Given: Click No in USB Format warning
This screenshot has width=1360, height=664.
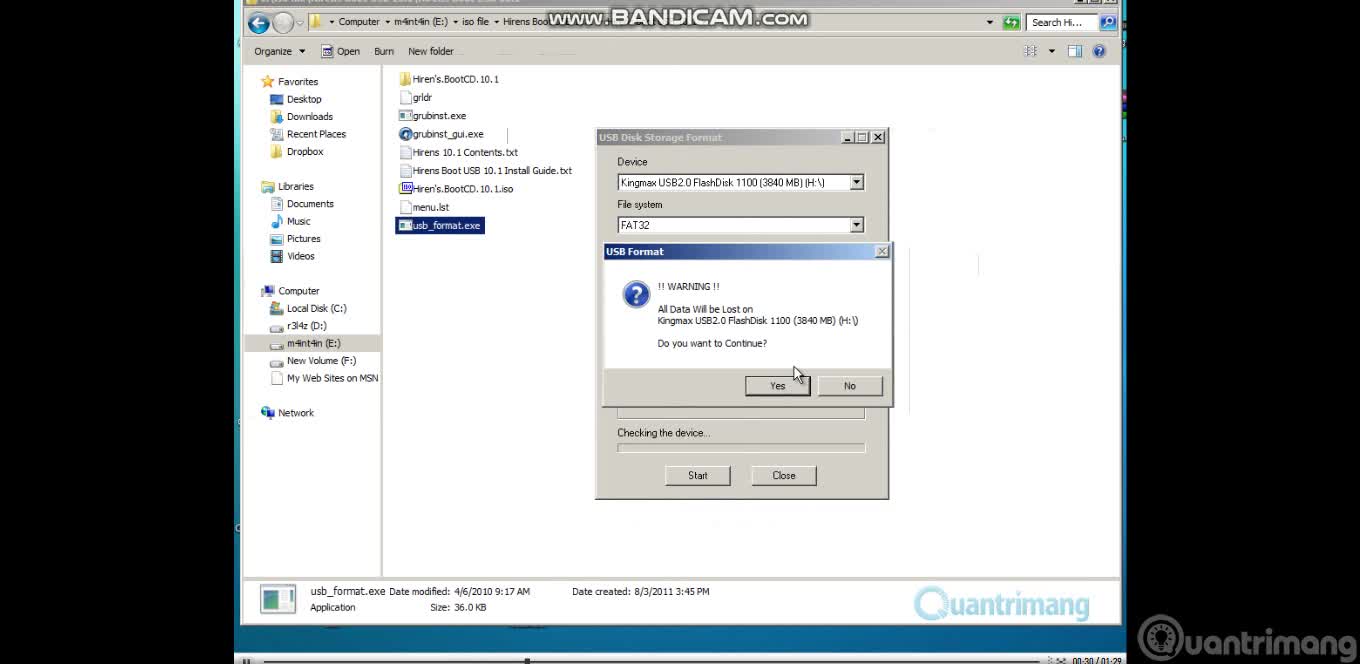Looking at the screenshot, I should pyautogui.click(x=850, y=386).
